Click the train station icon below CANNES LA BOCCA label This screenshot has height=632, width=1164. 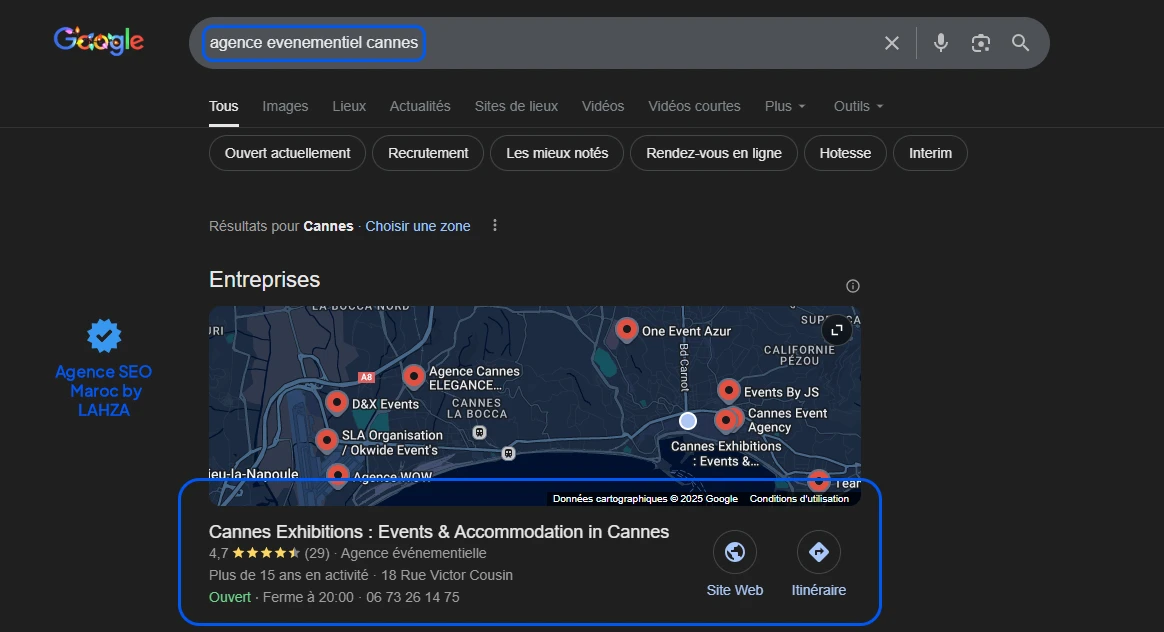[x=480, y=432]
